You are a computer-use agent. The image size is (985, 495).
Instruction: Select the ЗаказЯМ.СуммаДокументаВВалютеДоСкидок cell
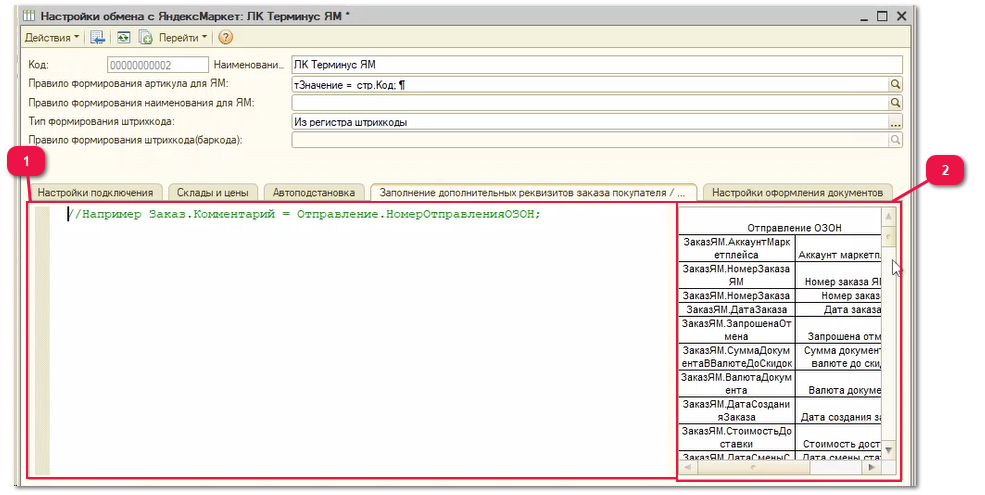(x=736, y=357)
